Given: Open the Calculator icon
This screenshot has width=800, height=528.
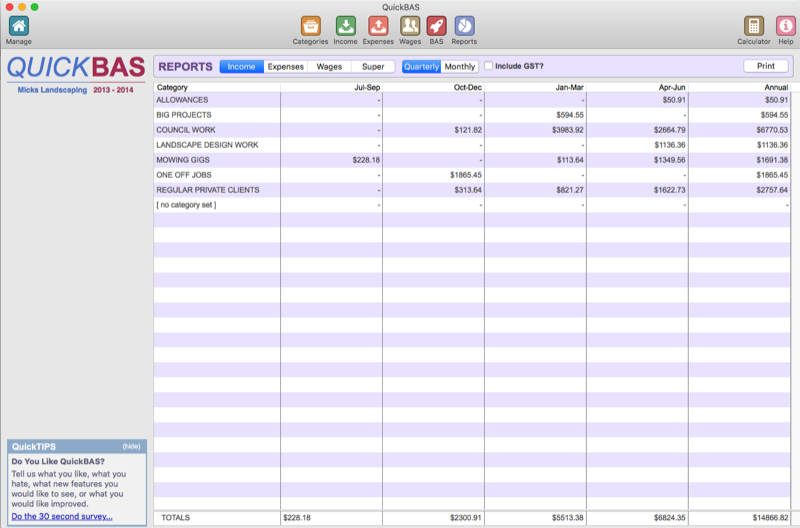Looking at the screenshot, I should 754,26.
